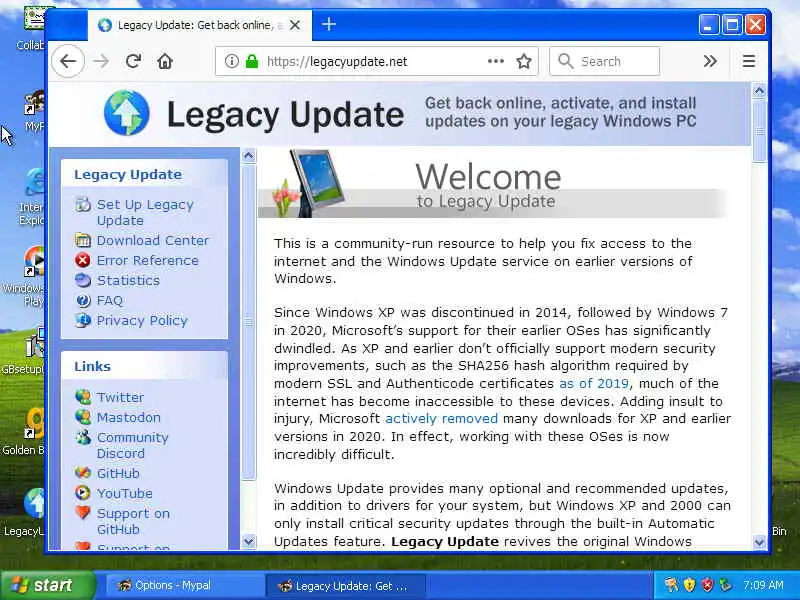Click the Twitter globe icon
The width and height of the screenshot is (800, 600).
[83, 396]
